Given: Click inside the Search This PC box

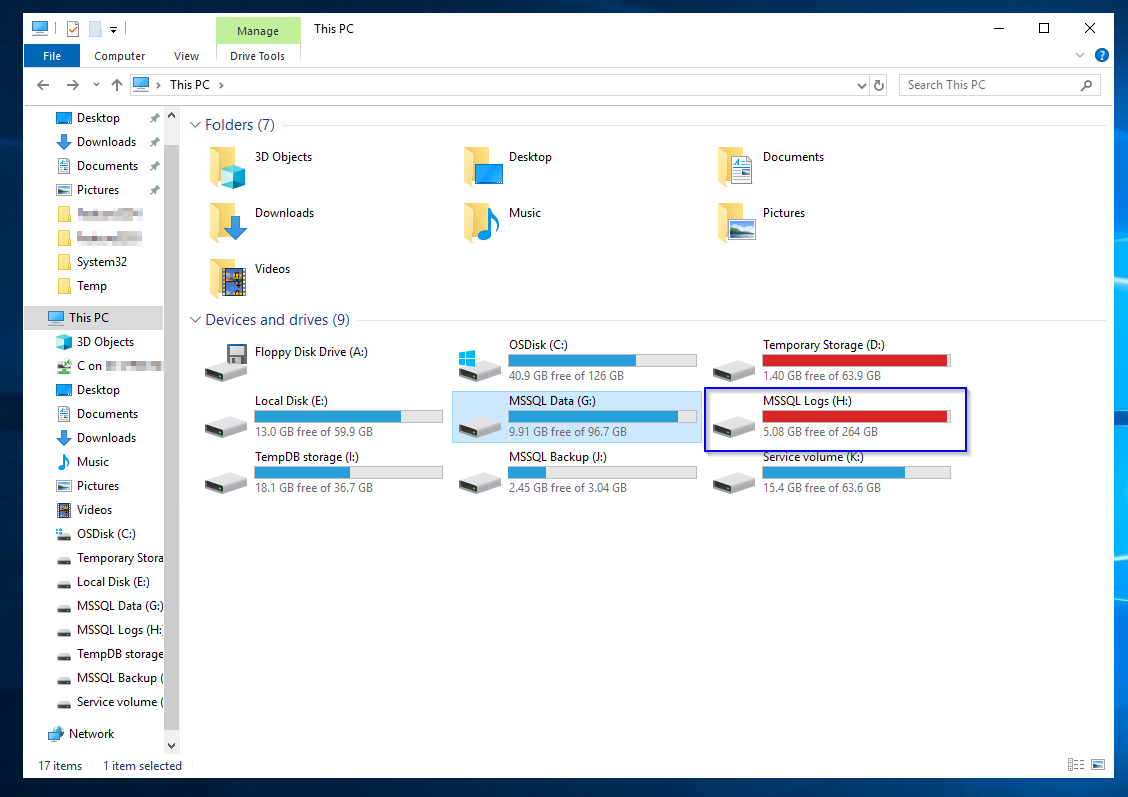Looking at the screenshot, I should click(980, 85).
